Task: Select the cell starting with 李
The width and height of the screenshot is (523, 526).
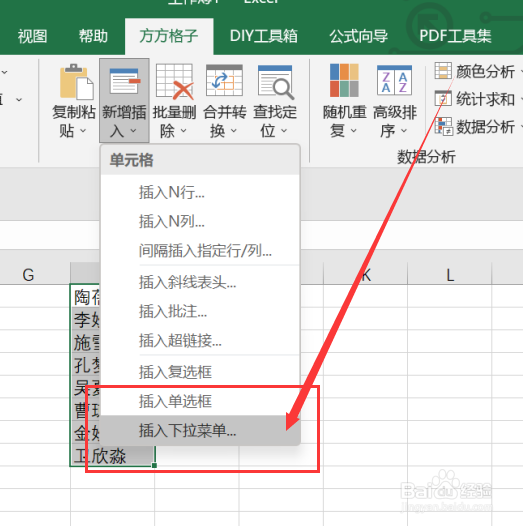Action: (x=86, y=319)
